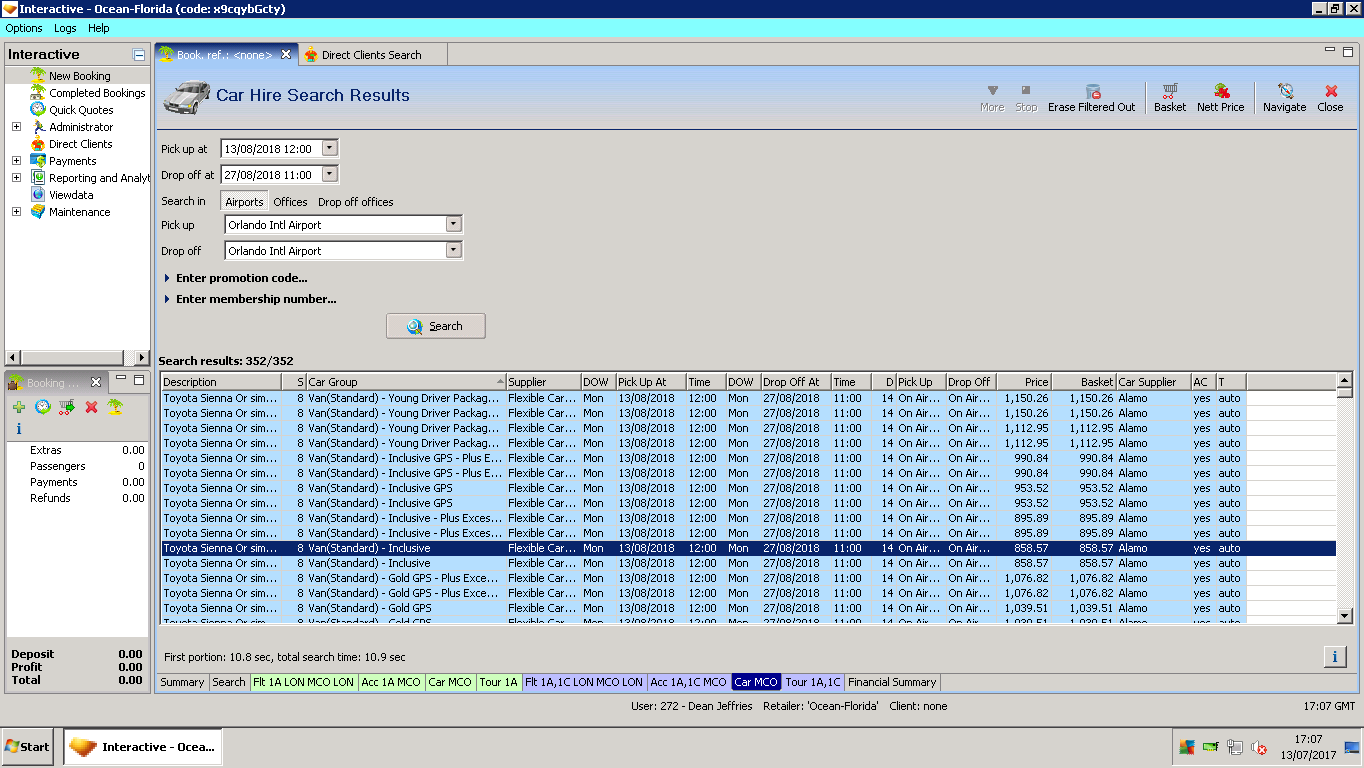The height and width of the screenshot is (768, 1364).
Task: Click the blue info button at bottom right
Action: pyautogui.click(x=1334, y=656)
